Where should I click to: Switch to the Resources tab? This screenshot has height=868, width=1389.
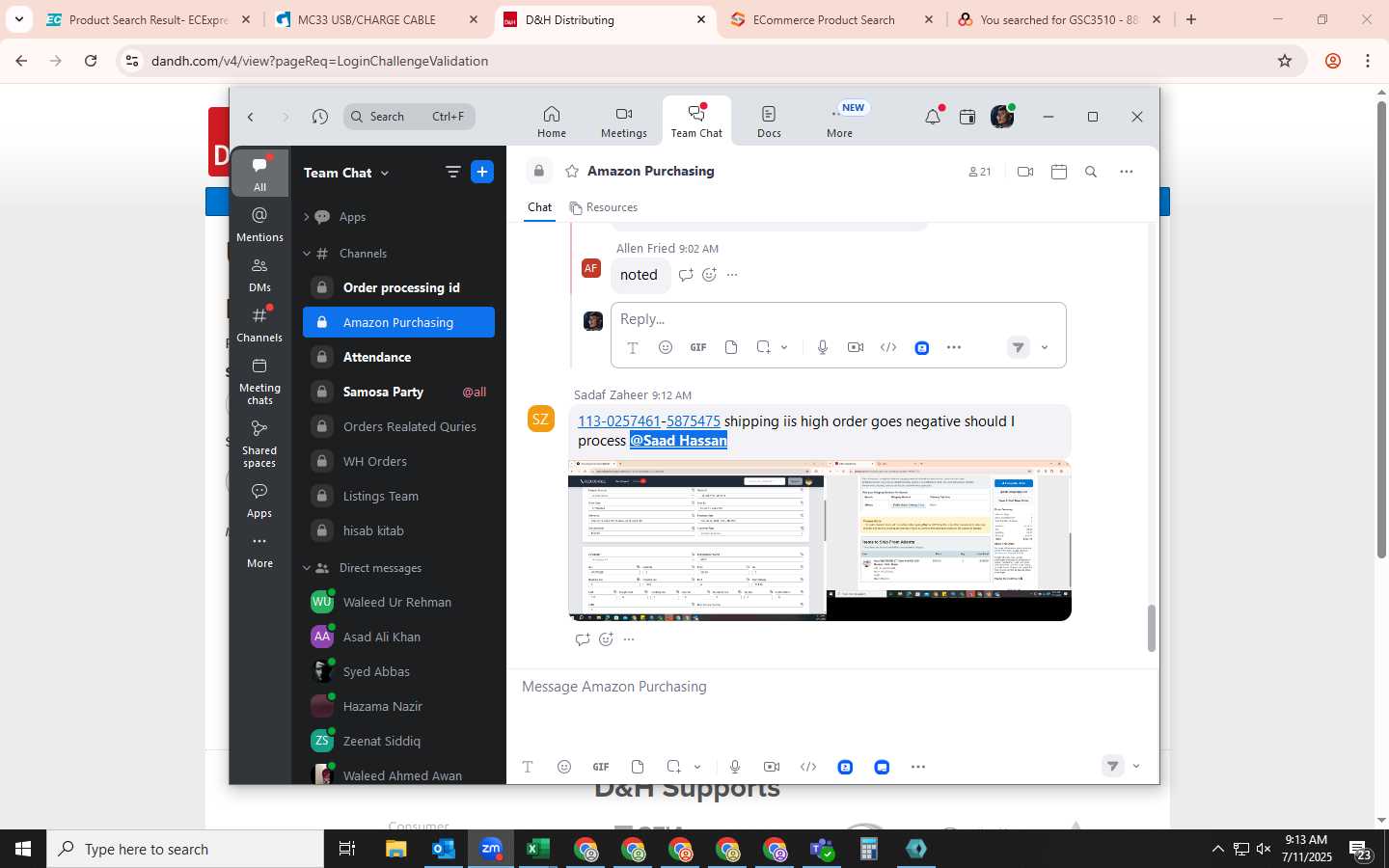[604, 207]
